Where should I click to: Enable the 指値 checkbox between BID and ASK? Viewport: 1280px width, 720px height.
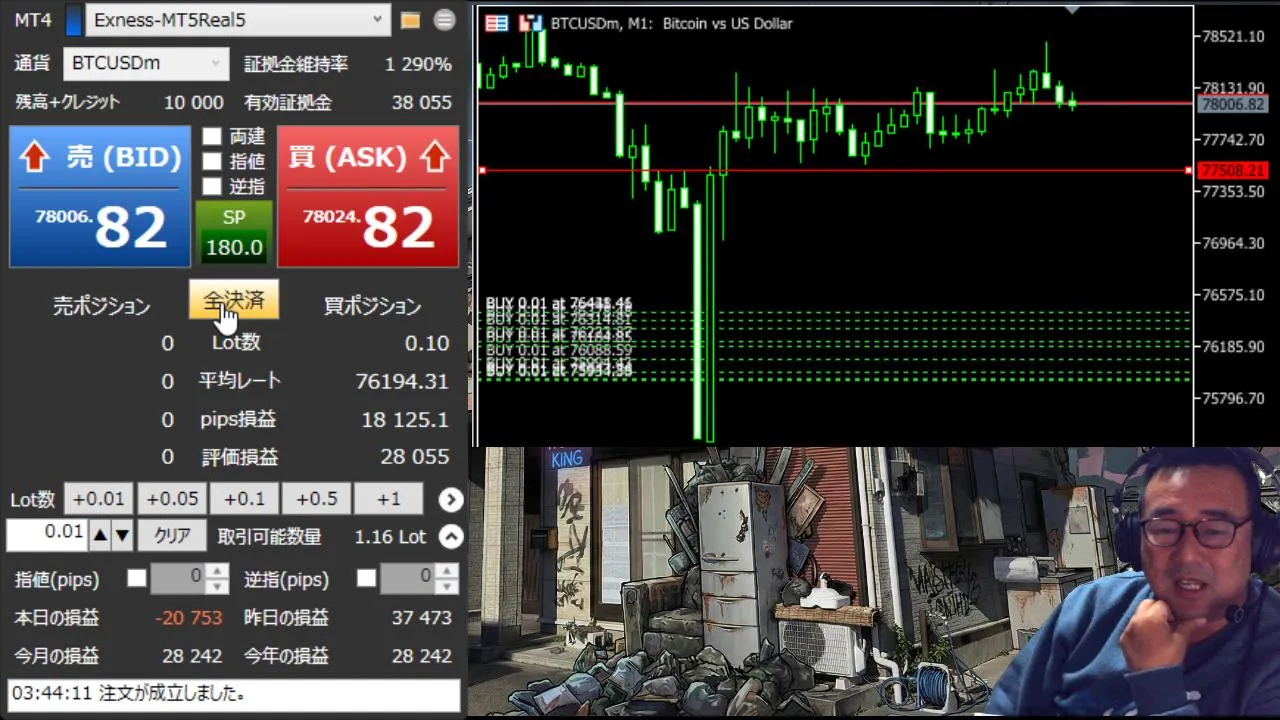point(212,161)
